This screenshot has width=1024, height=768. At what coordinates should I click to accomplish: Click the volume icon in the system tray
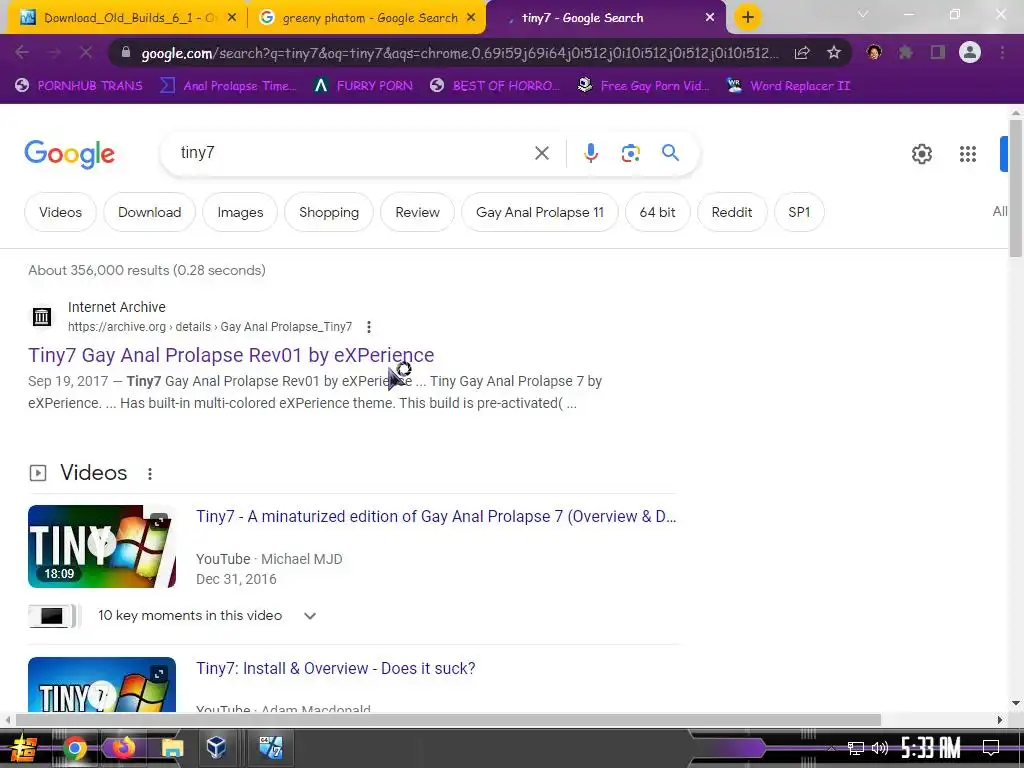[880, 748]
